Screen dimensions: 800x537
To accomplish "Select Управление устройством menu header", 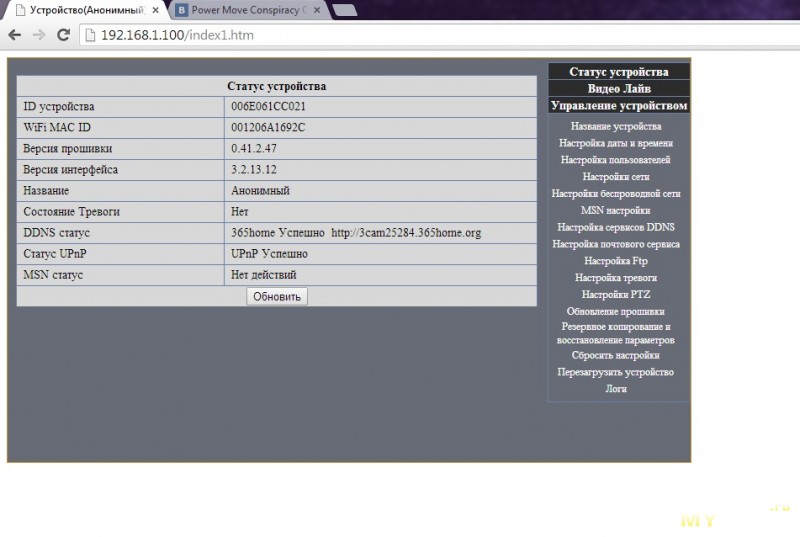I will click(x=618, y=105).
